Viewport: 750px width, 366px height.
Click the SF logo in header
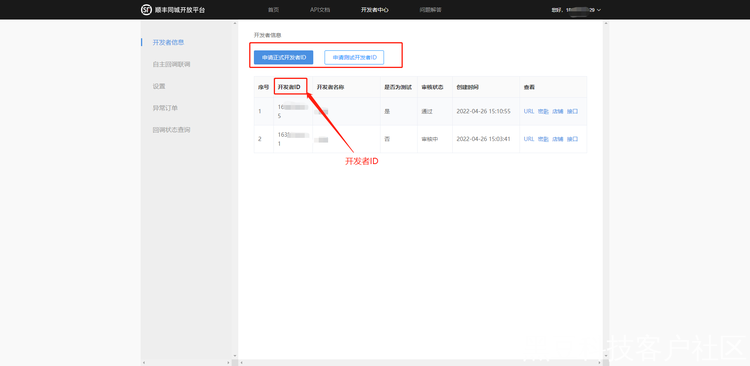[x=146, y=10]
